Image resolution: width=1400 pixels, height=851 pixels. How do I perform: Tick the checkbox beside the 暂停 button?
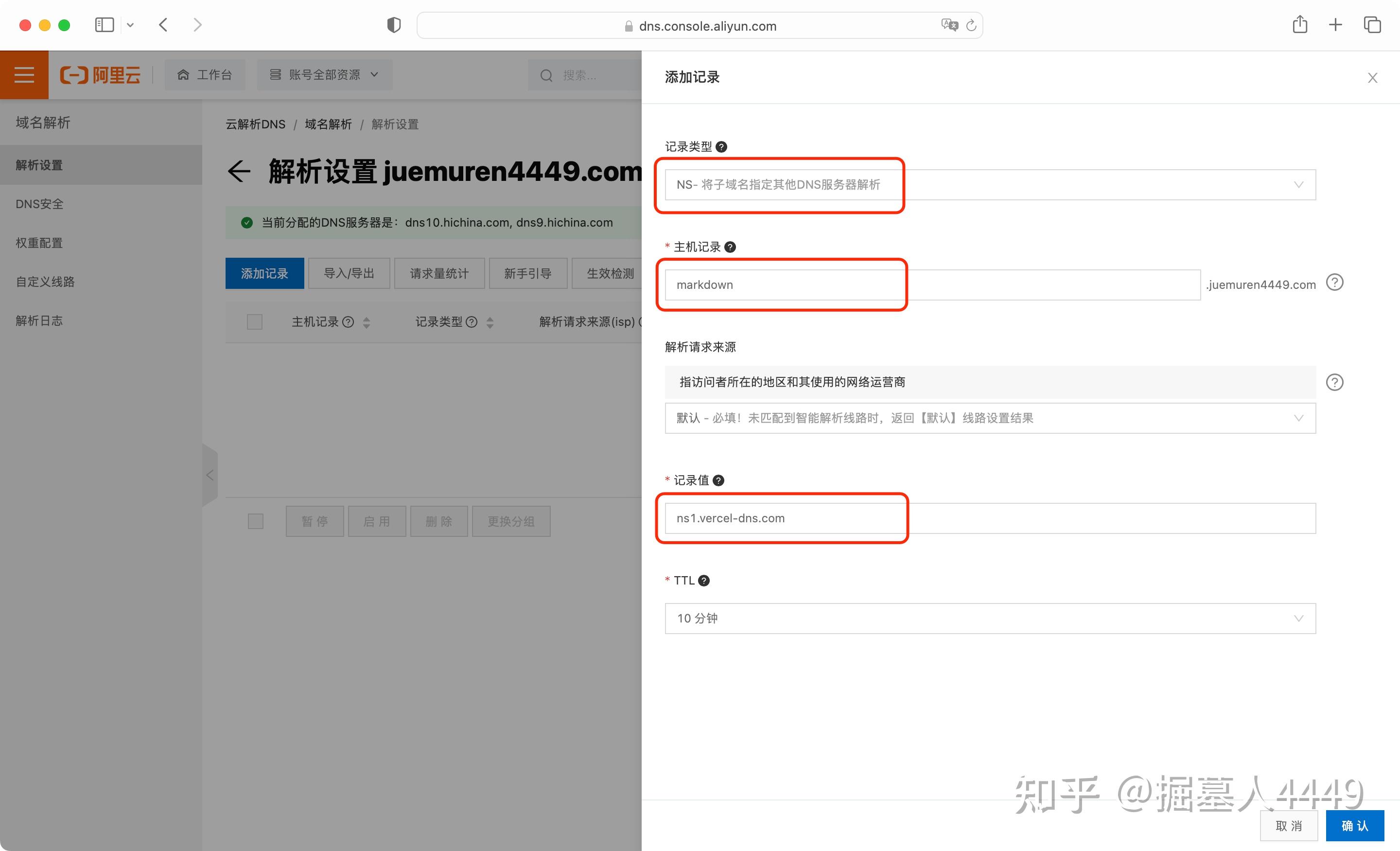256,521
